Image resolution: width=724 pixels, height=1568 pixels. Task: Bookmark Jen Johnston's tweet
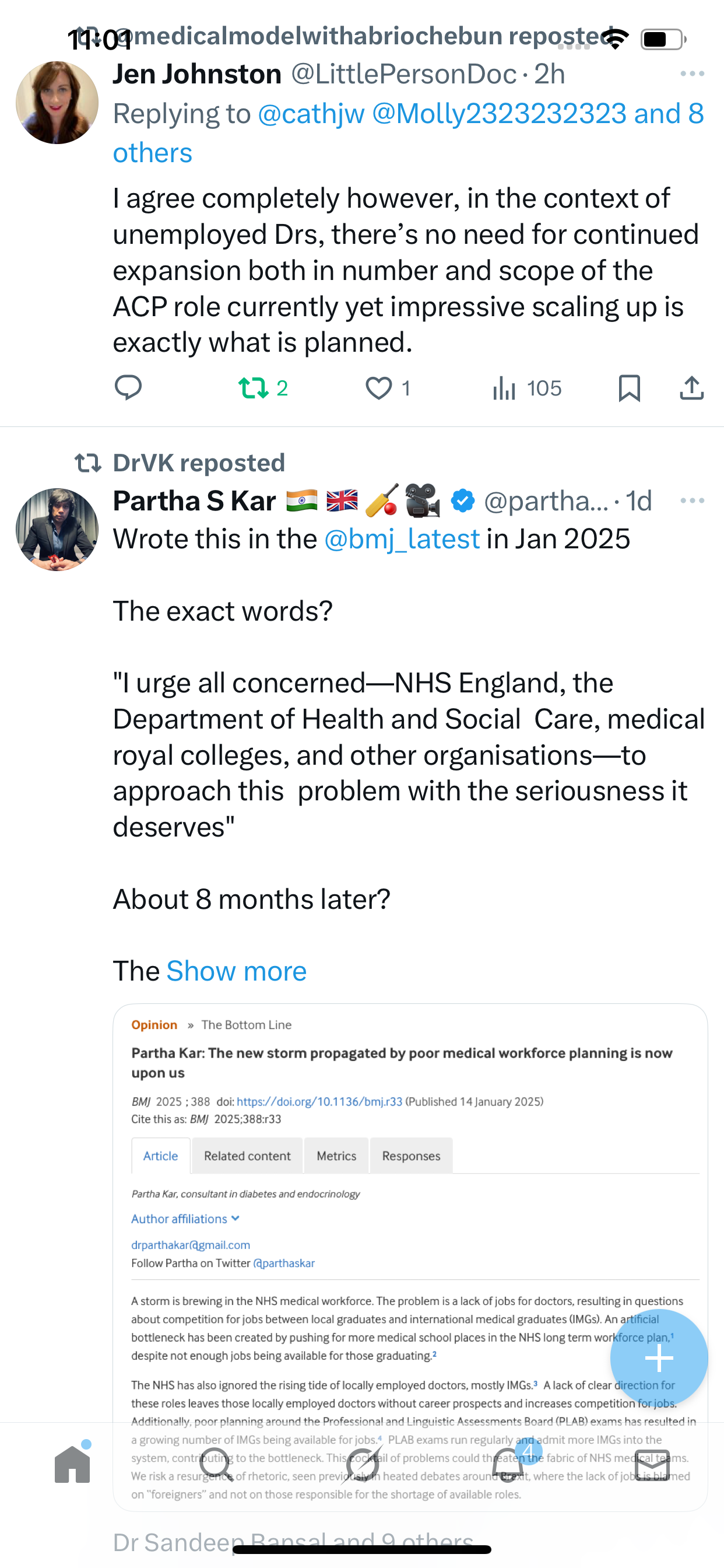[629, 388]
